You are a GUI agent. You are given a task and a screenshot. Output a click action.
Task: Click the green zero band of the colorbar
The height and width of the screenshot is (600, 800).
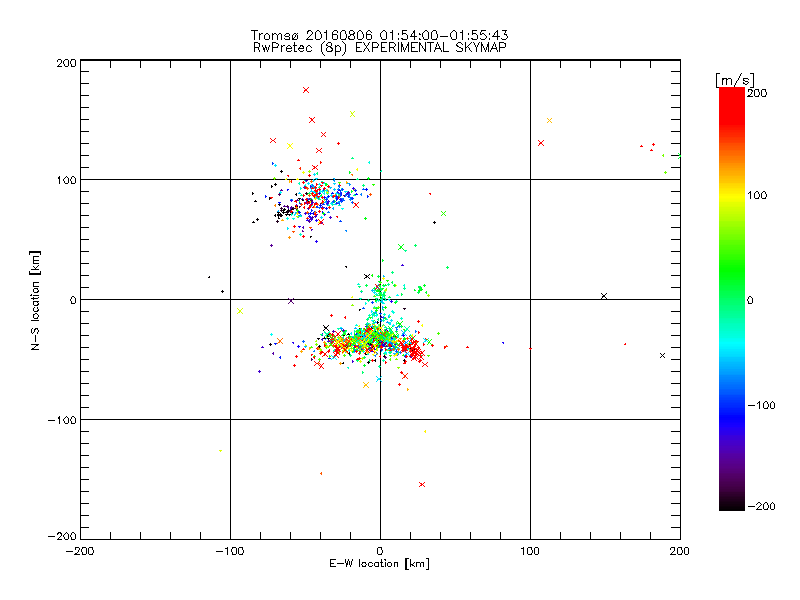[x=732, y=299]
